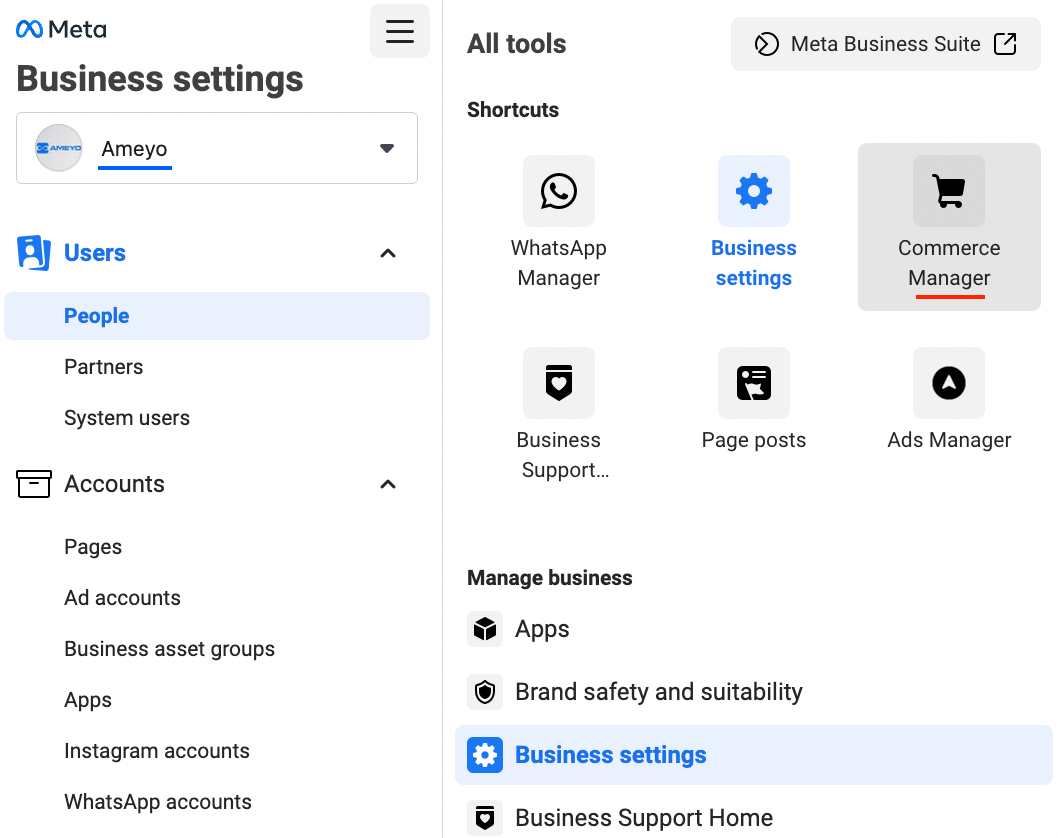The width and height of the screenshot is (1058, 838).
Task: Open Brand safety and suitability
Action: [x=659, y=692]
